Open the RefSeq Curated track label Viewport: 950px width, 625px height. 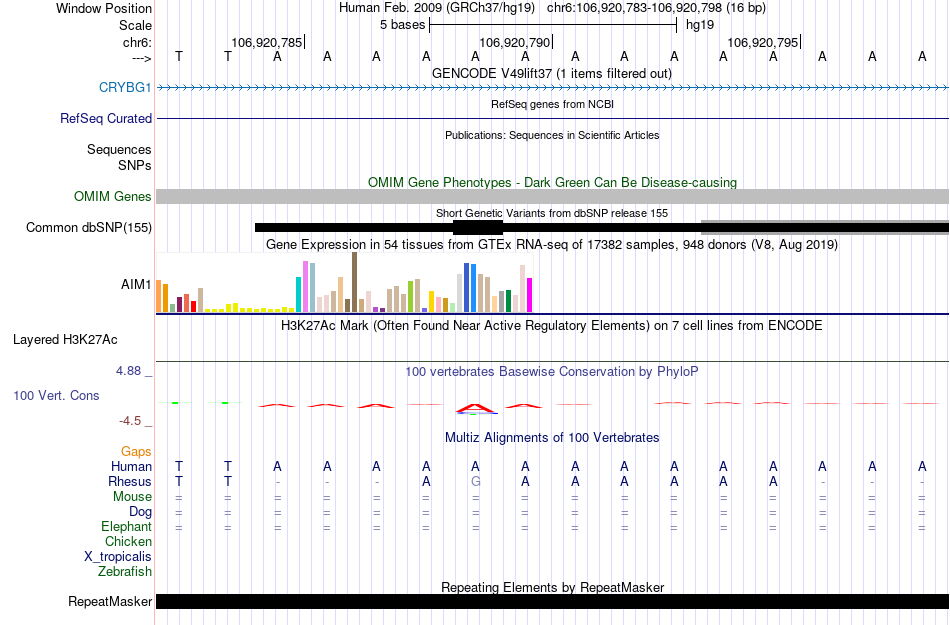click(x=105, y=118)
